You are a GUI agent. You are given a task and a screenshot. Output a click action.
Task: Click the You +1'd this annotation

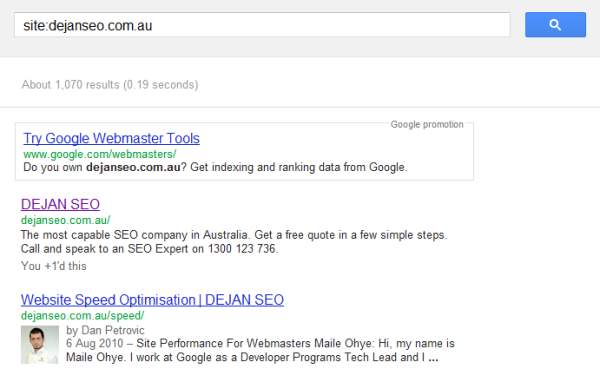click(54, 266)
